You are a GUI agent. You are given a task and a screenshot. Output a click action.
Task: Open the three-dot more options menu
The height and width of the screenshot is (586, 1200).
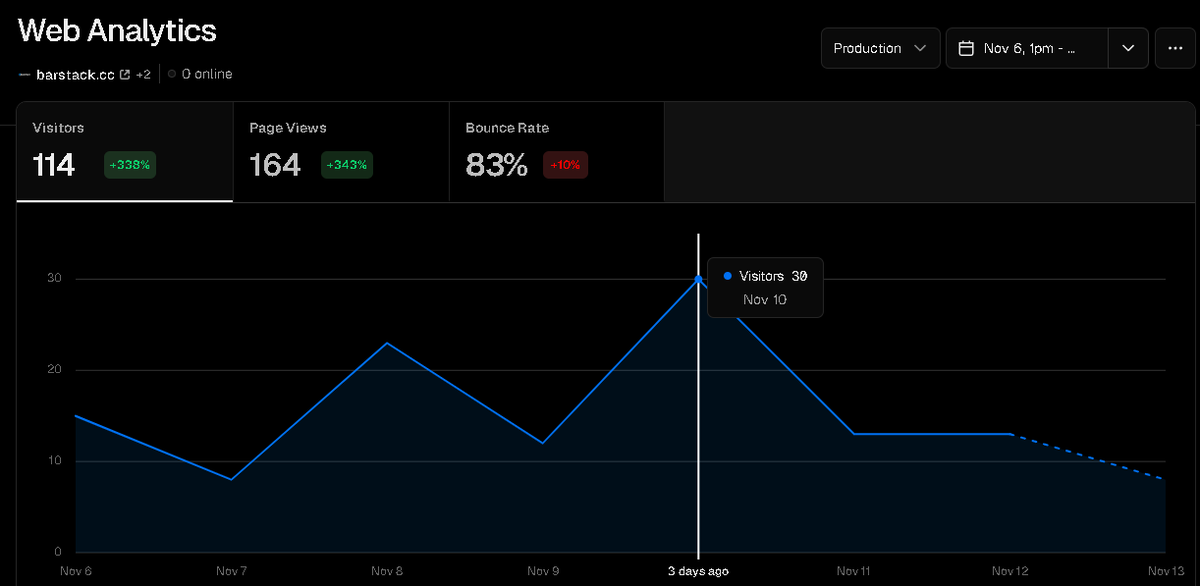pyautogui.click(x=1174, y=48)
